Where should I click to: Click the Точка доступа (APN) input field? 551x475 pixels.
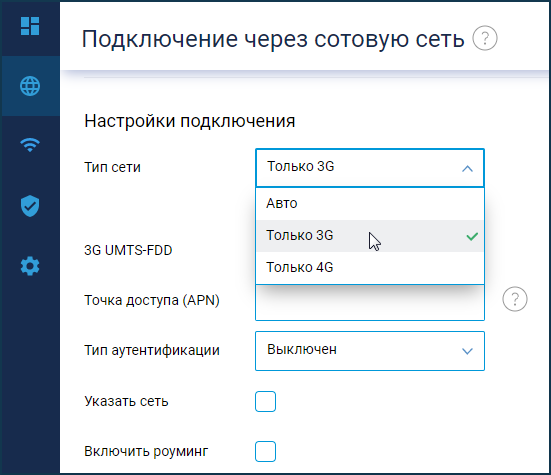(370, 302)
